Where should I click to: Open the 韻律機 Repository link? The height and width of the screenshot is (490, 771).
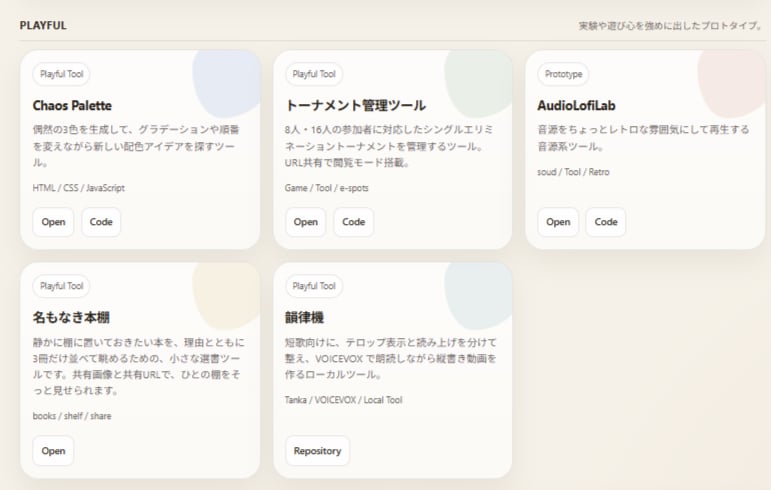pos(317,451)
